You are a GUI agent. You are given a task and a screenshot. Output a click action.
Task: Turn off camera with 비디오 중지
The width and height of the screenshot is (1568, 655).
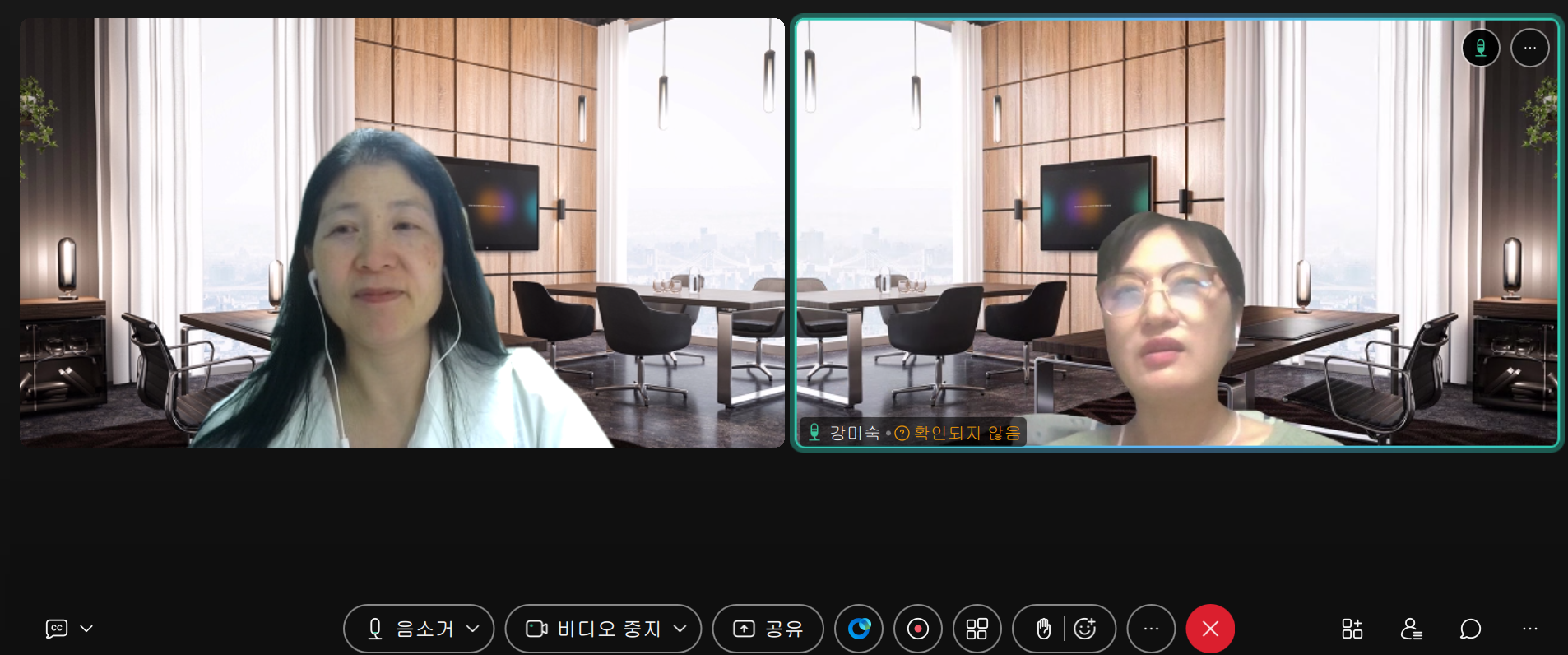click(x=592, y=629)
